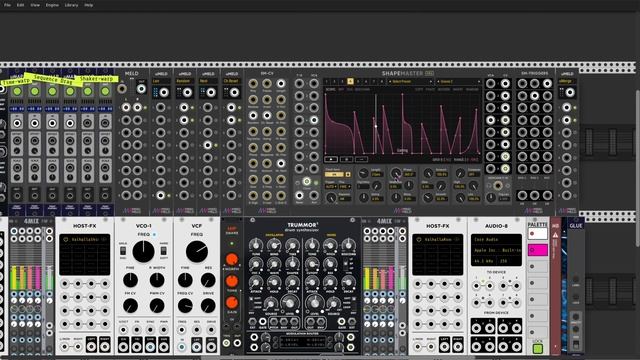Click Trummor oscillator BEND knob
640x360 pixels.
click(x=274, y=245)
